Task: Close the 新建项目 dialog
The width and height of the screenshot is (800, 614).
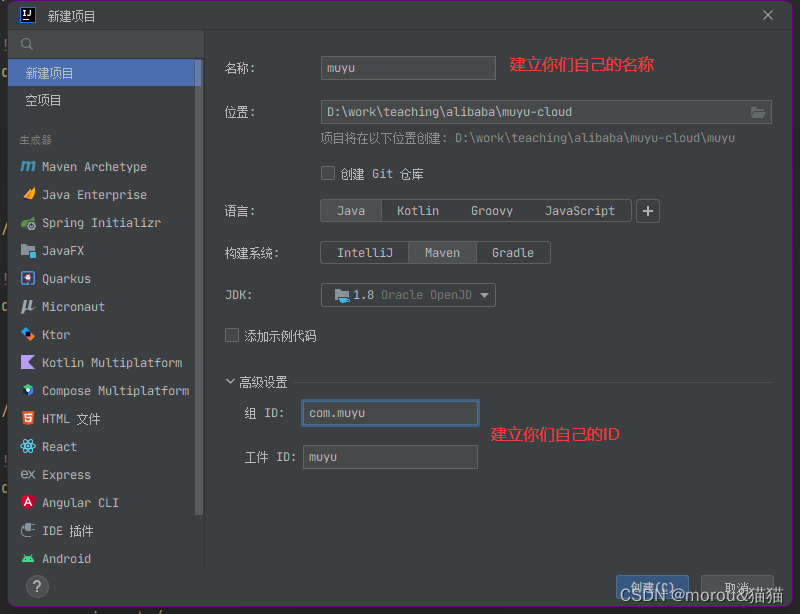Action: (x=768, y=15)
